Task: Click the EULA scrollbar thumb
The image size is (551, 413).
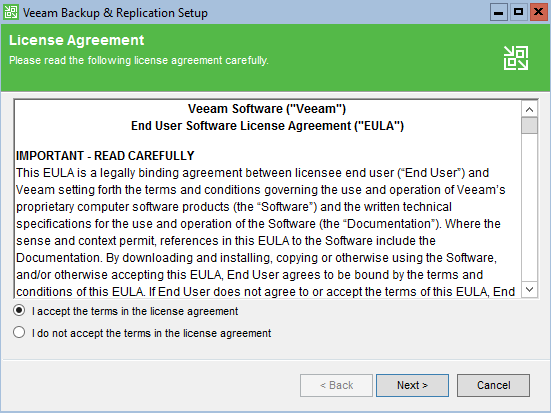Action: coord(530,126)
